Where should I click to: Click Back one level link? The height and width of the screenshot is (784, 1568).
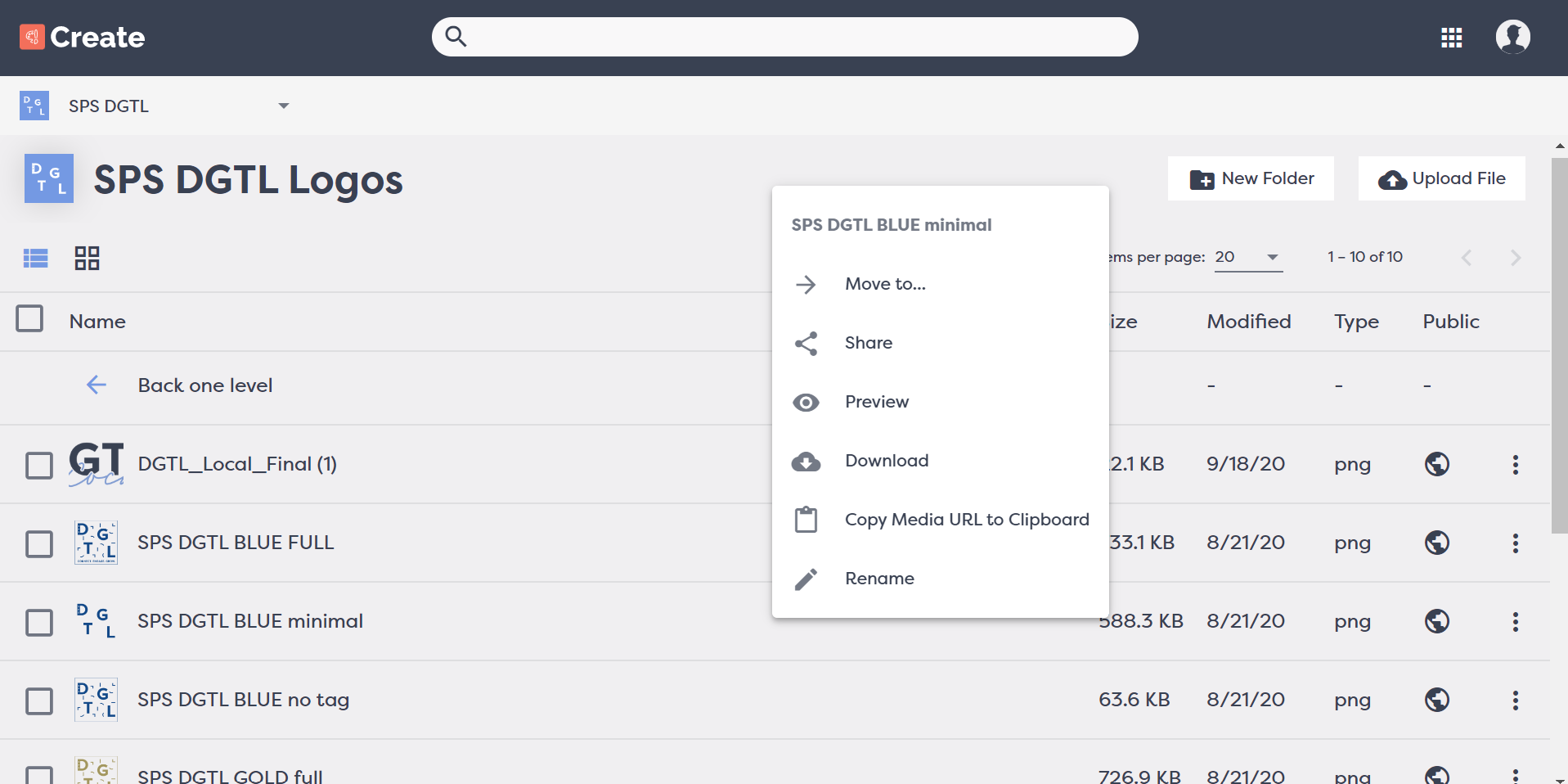pos(205,385)
